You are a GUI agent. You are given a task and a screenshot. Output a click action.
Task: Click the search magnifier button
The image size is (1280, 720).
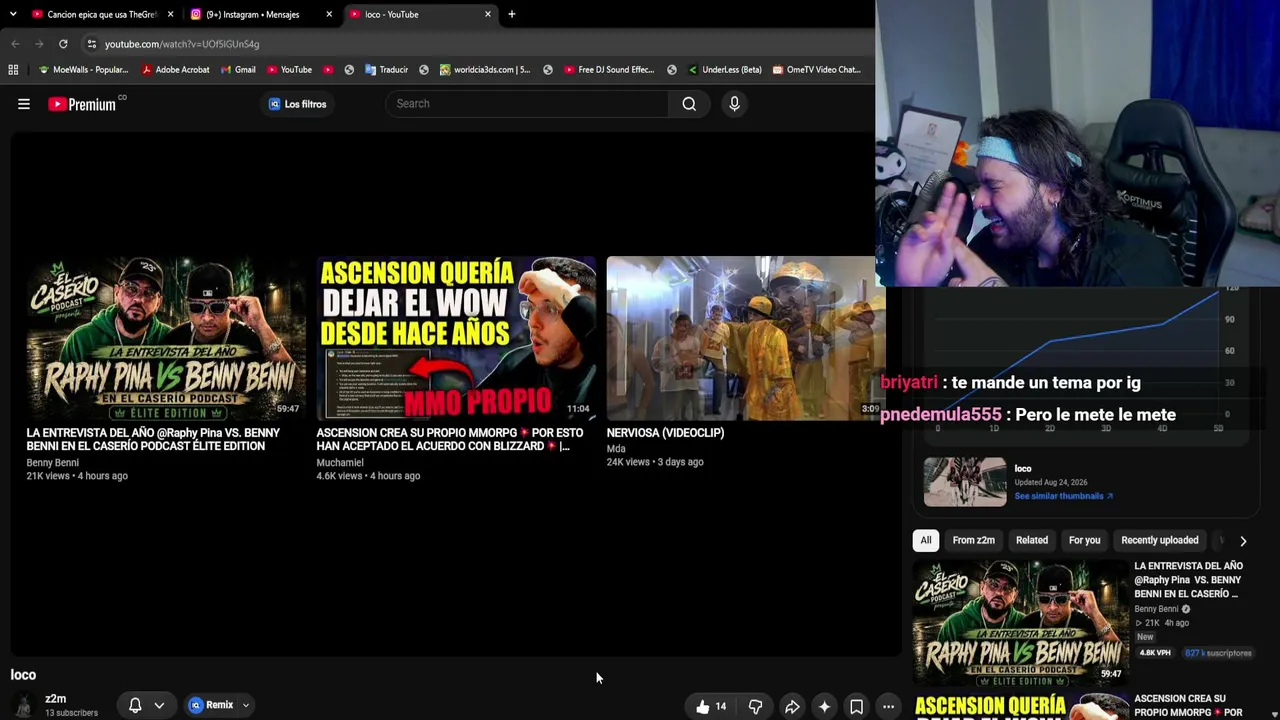coord(689,104)
